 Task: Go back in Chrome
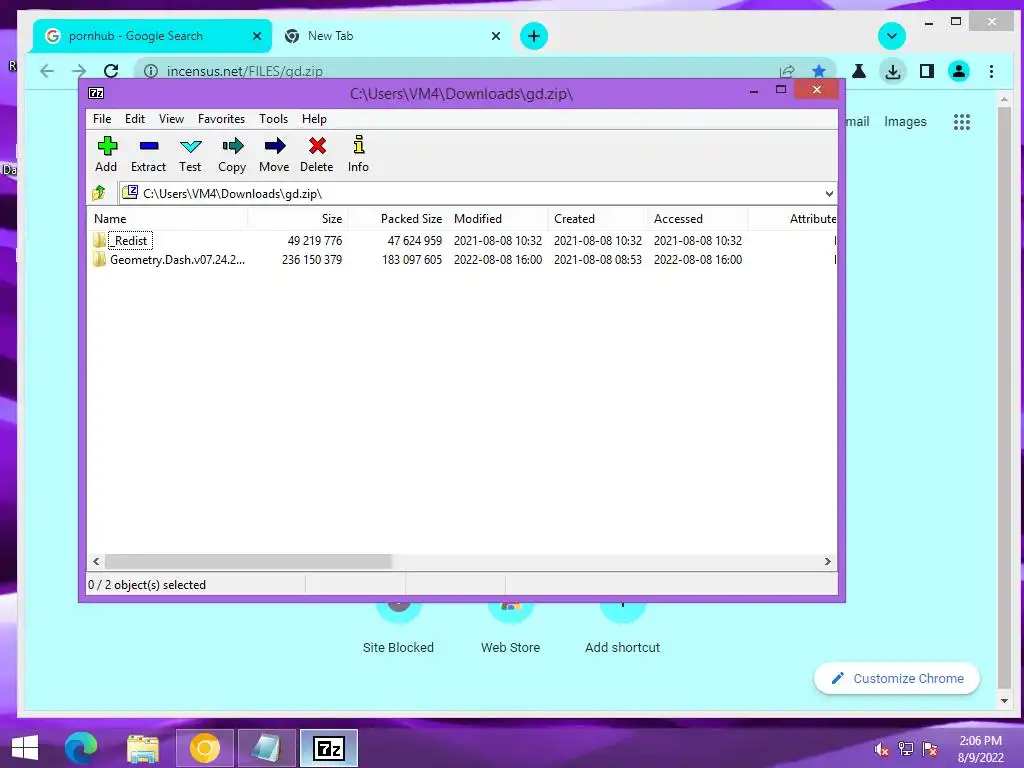click(47, 71)
